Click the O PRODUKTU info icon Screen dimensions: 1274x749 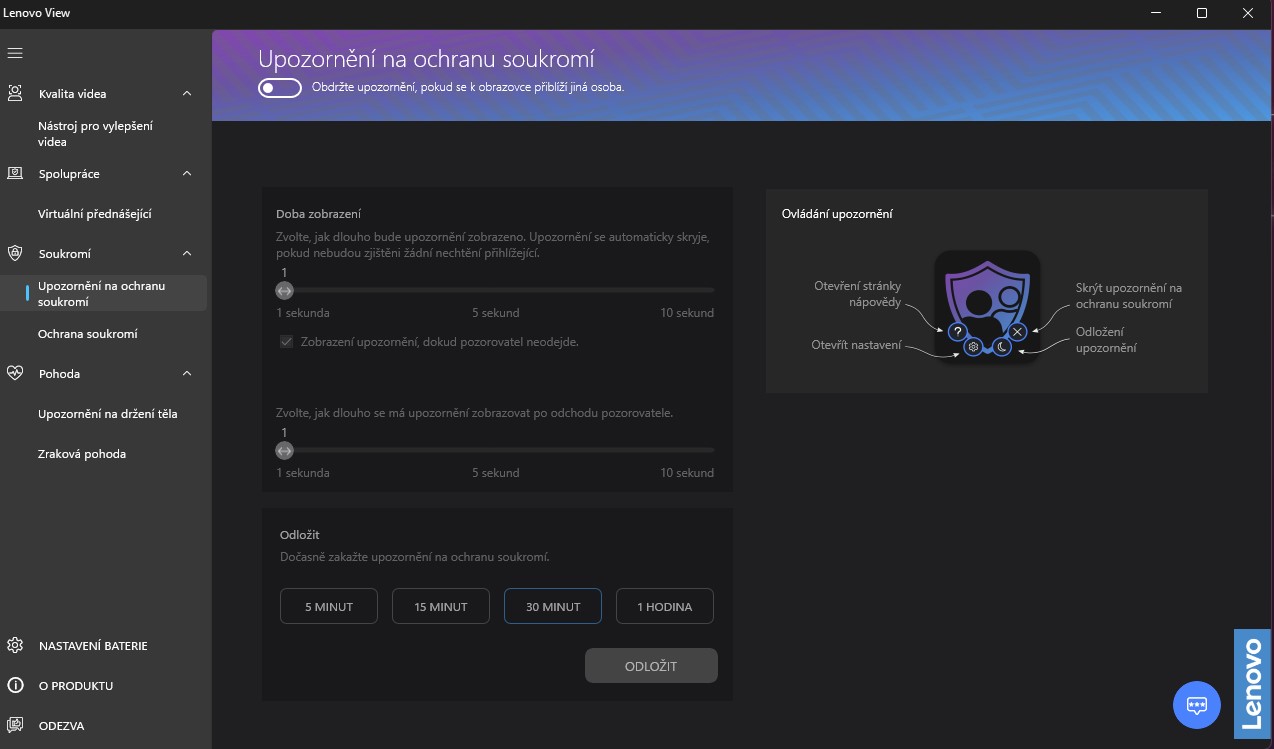15,685
